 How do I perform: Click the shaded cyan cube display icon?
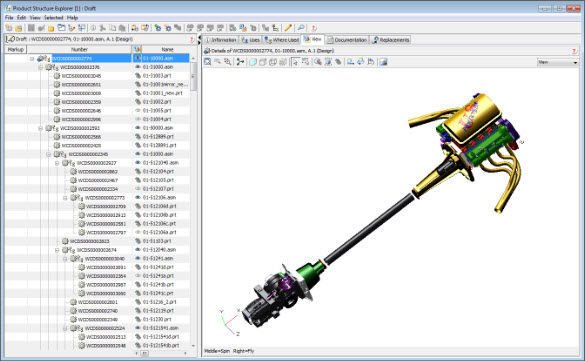coord(253,62)
